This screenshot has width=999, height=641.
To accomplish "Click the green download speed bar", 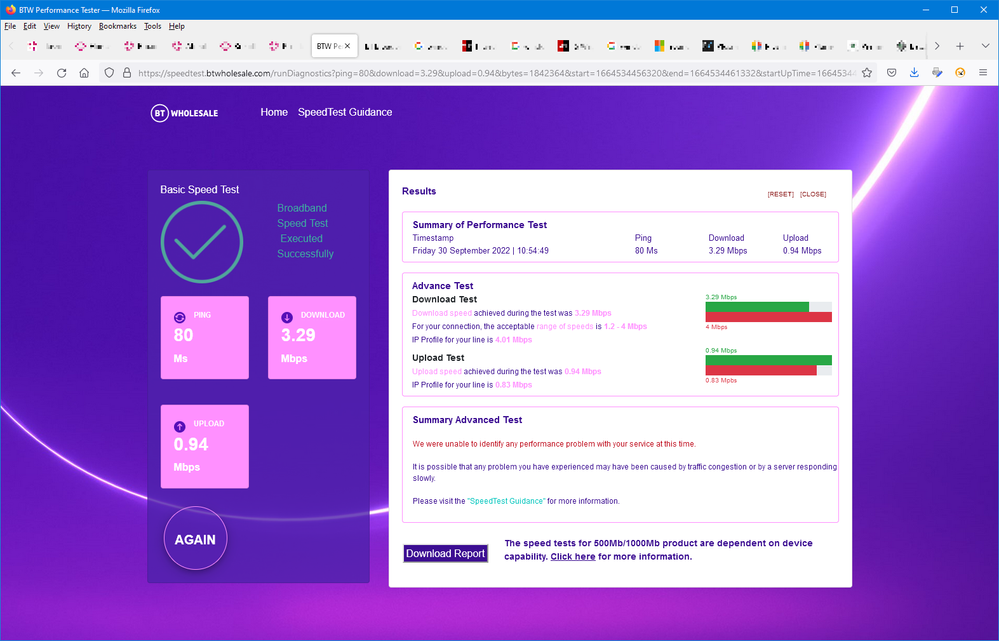I will point(757,307).
